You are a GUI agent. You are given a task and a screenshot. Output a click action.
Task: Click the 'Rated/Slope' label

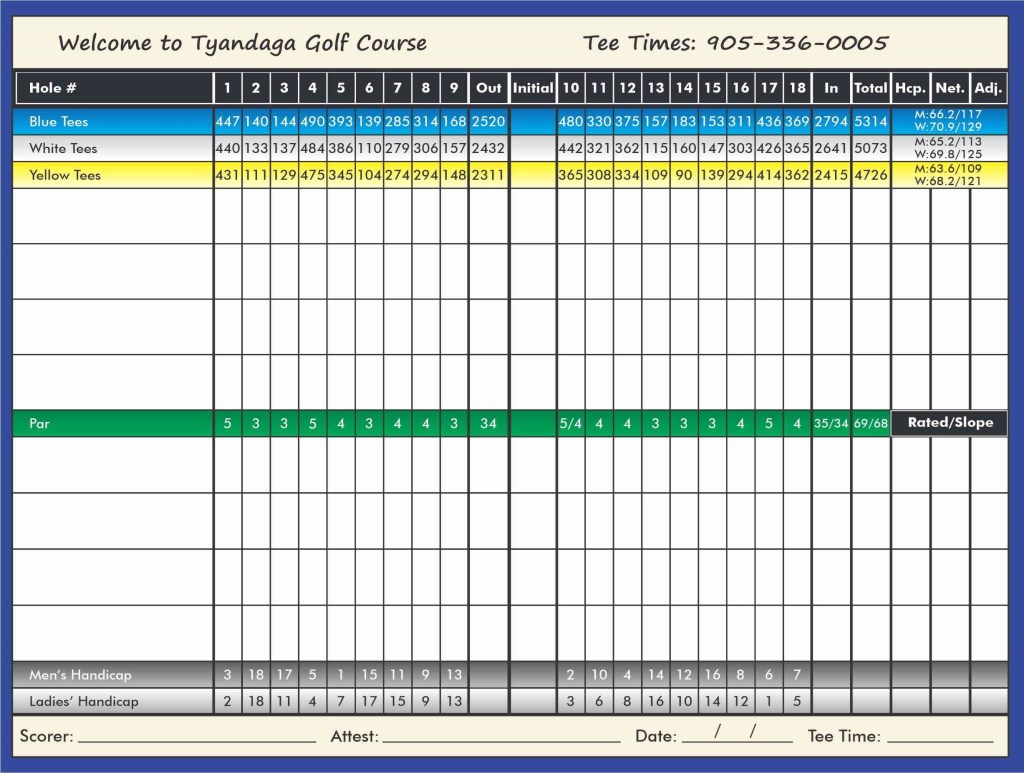[x=950, y=422]
